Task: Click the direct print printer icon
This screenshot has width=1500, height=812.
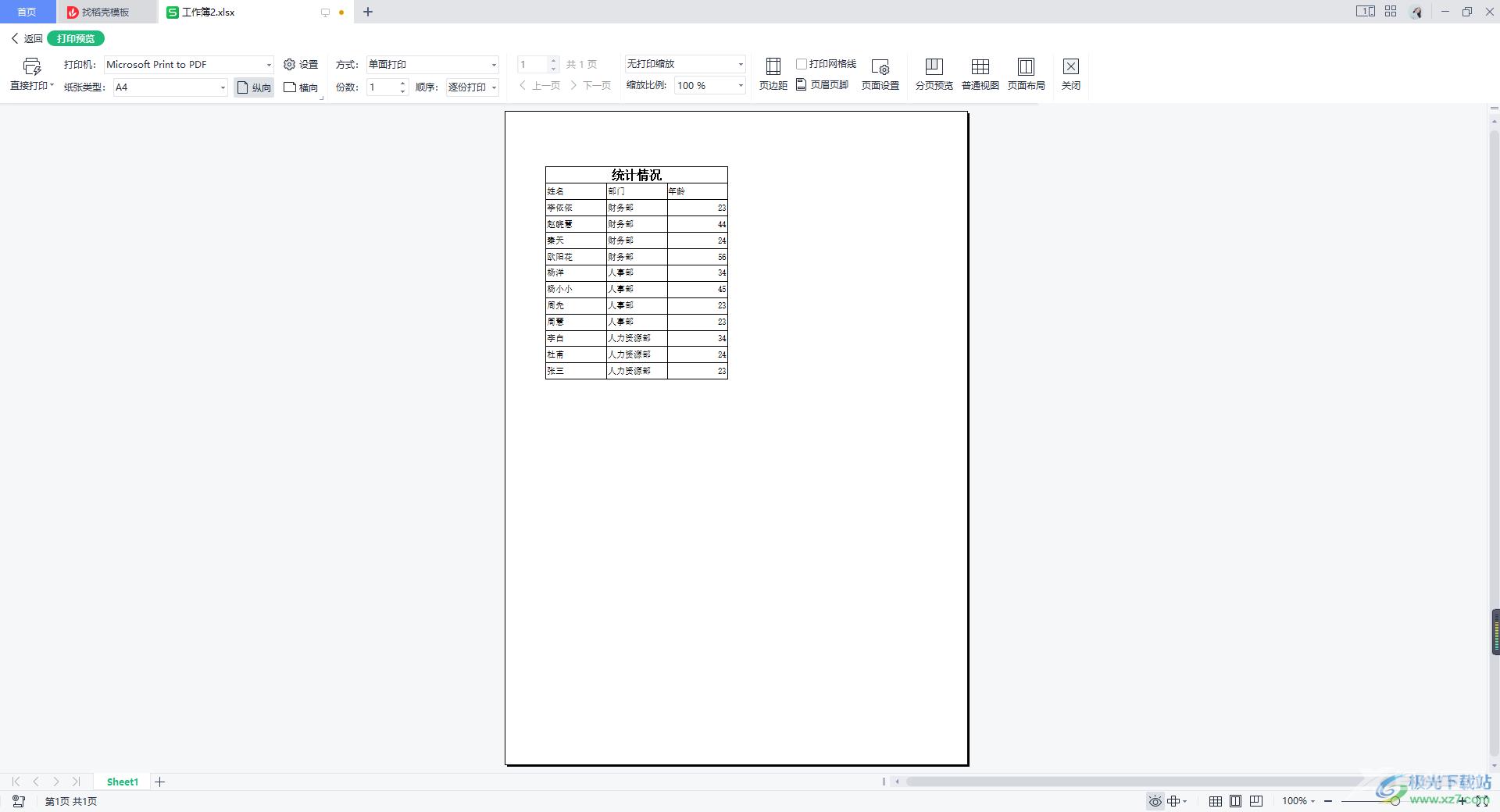Action: [x=32, y=66]
